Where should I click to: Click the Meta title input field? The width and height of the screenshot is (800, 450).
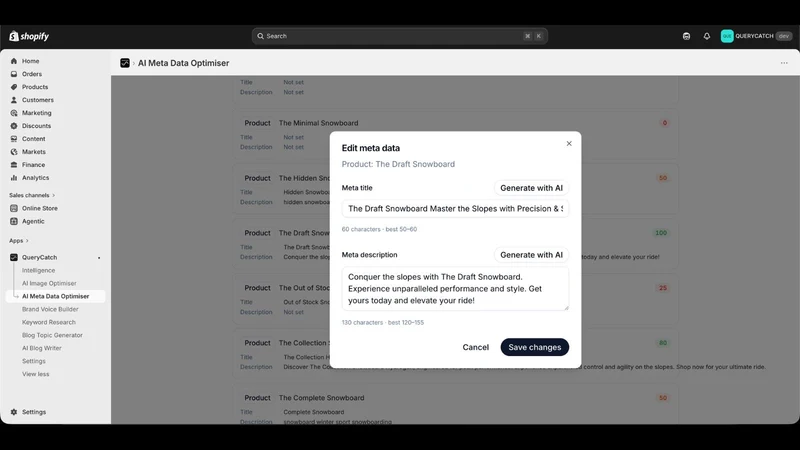click(455, 209)
